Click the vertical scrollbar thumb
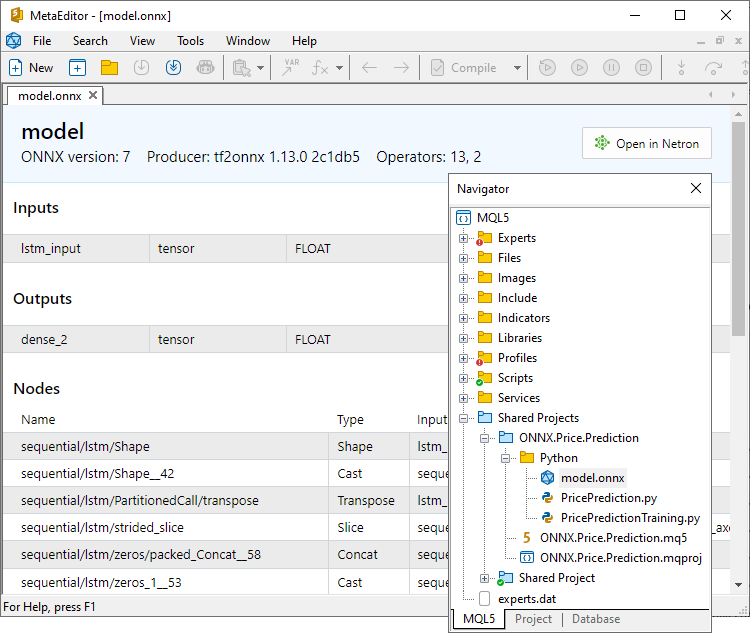 739,229
